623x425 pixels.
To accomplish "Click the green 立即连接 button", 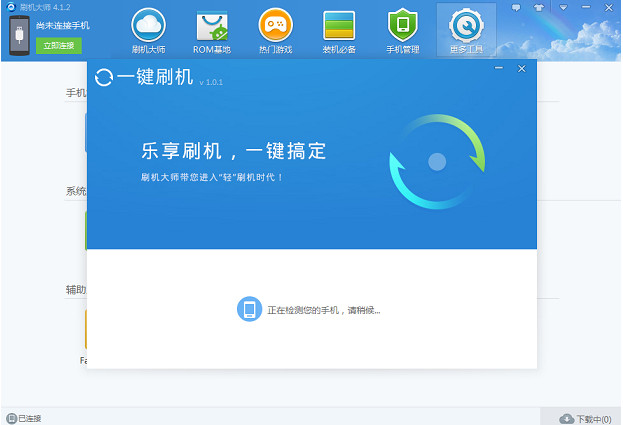I will [59, 46].
